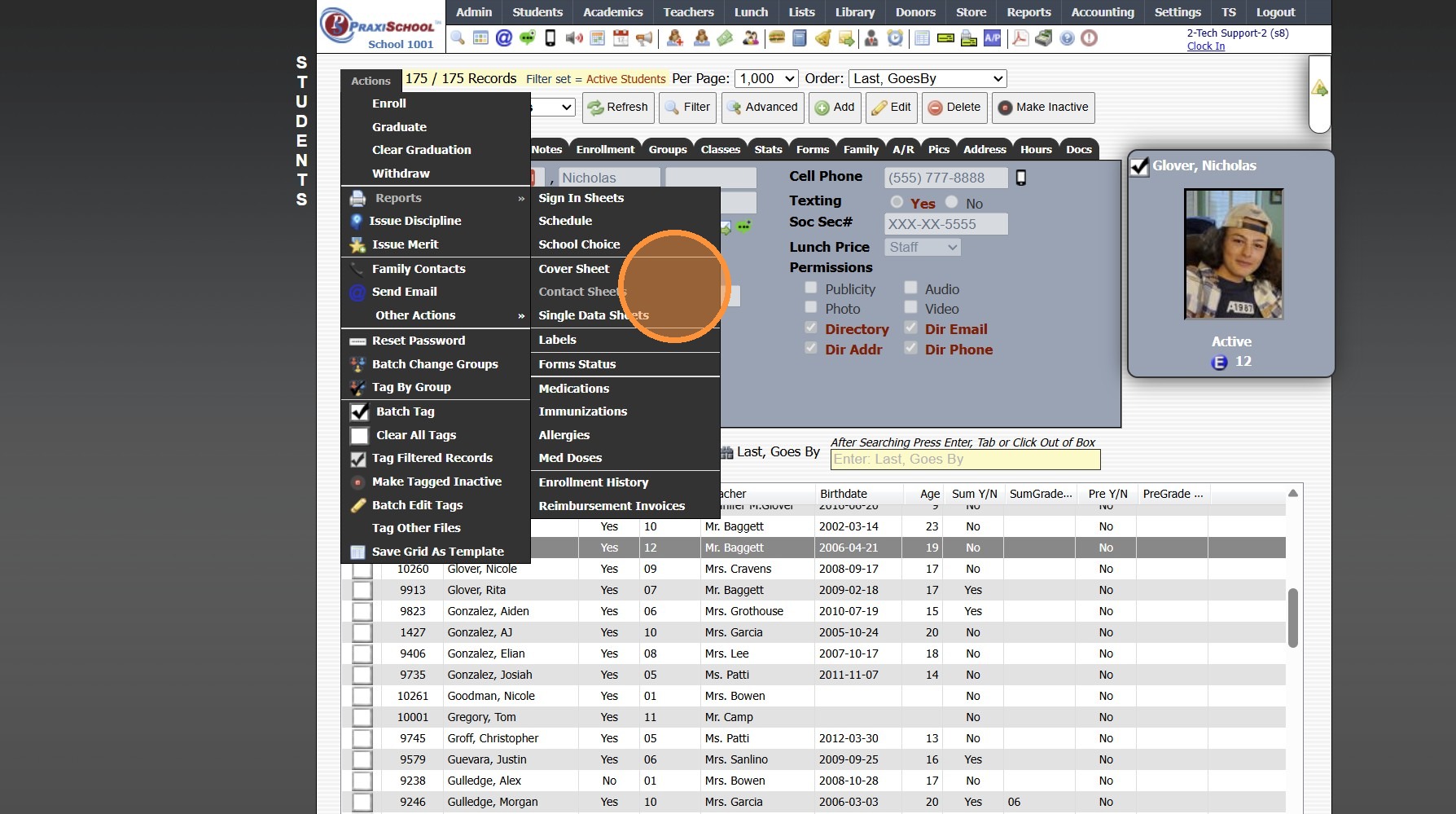Choose Cover Sheet from Reports submenu
The height and width of the screenshot is (814, 1456).
(574, 269)
